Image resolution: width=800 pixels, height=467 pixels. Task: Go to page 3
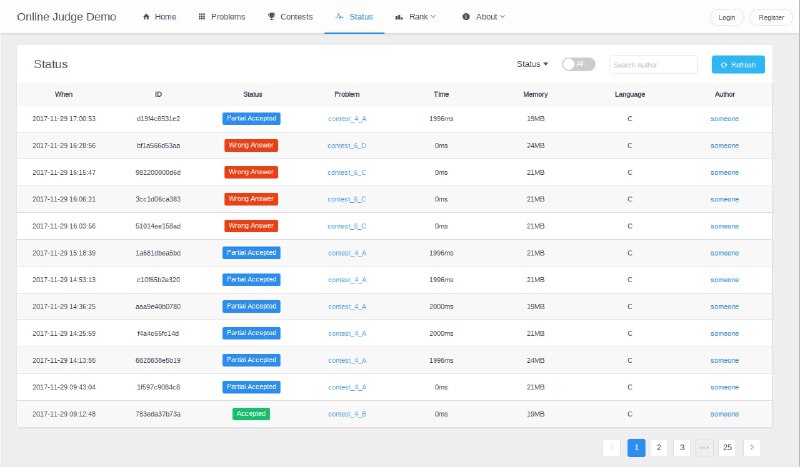coord(682,448)
